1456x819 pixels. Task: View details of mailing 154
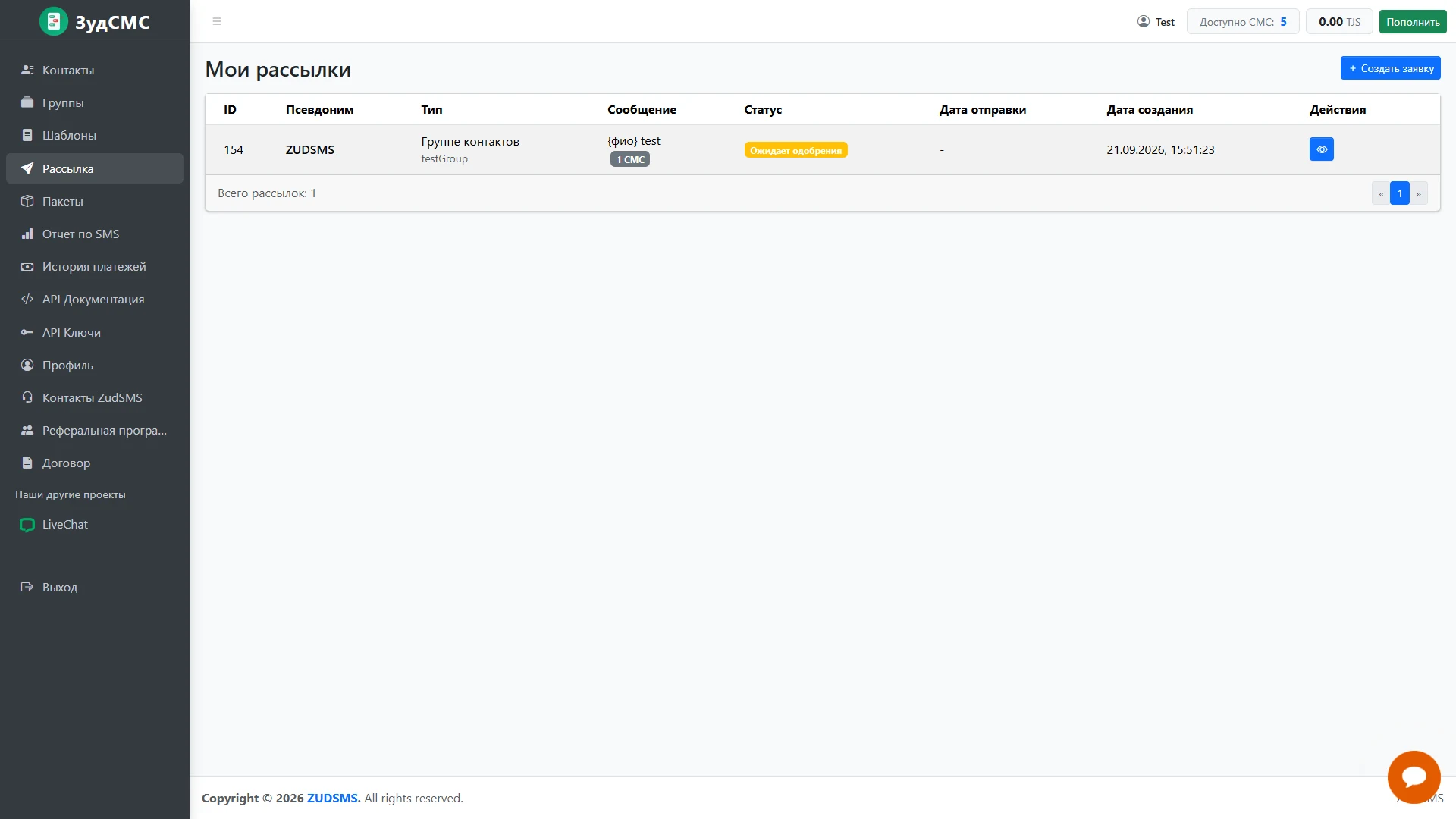[x=1321, y=149]
